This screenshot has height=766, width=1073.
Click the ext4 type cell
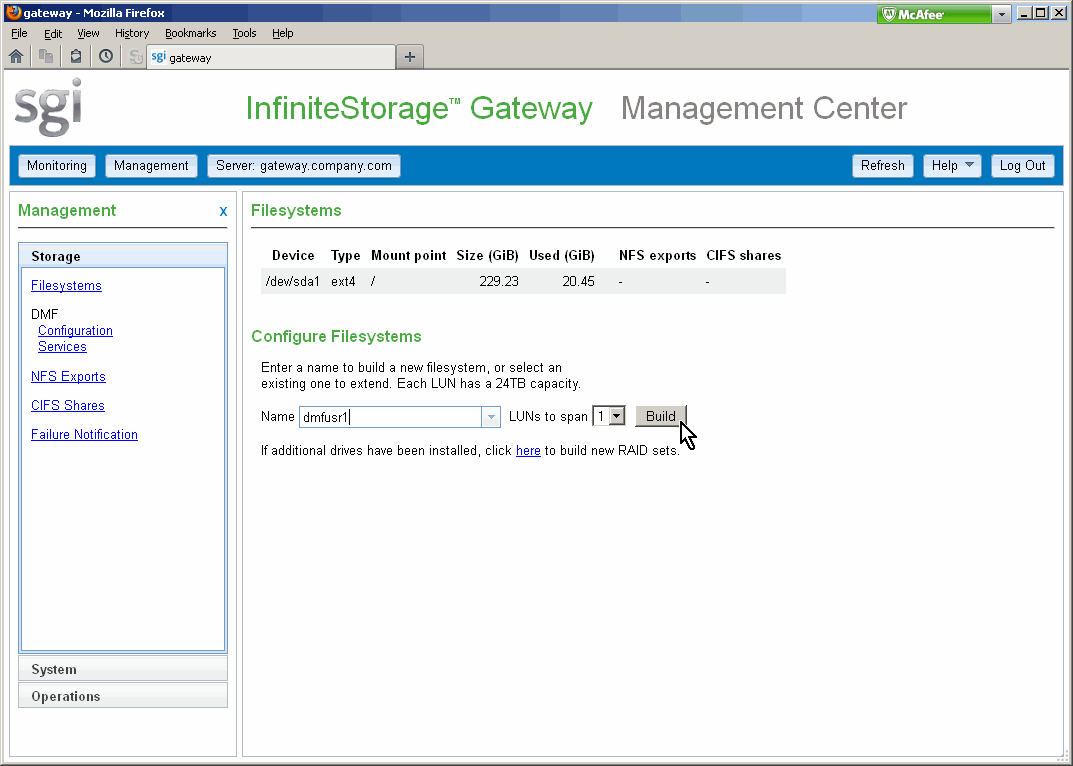point(344,281)
